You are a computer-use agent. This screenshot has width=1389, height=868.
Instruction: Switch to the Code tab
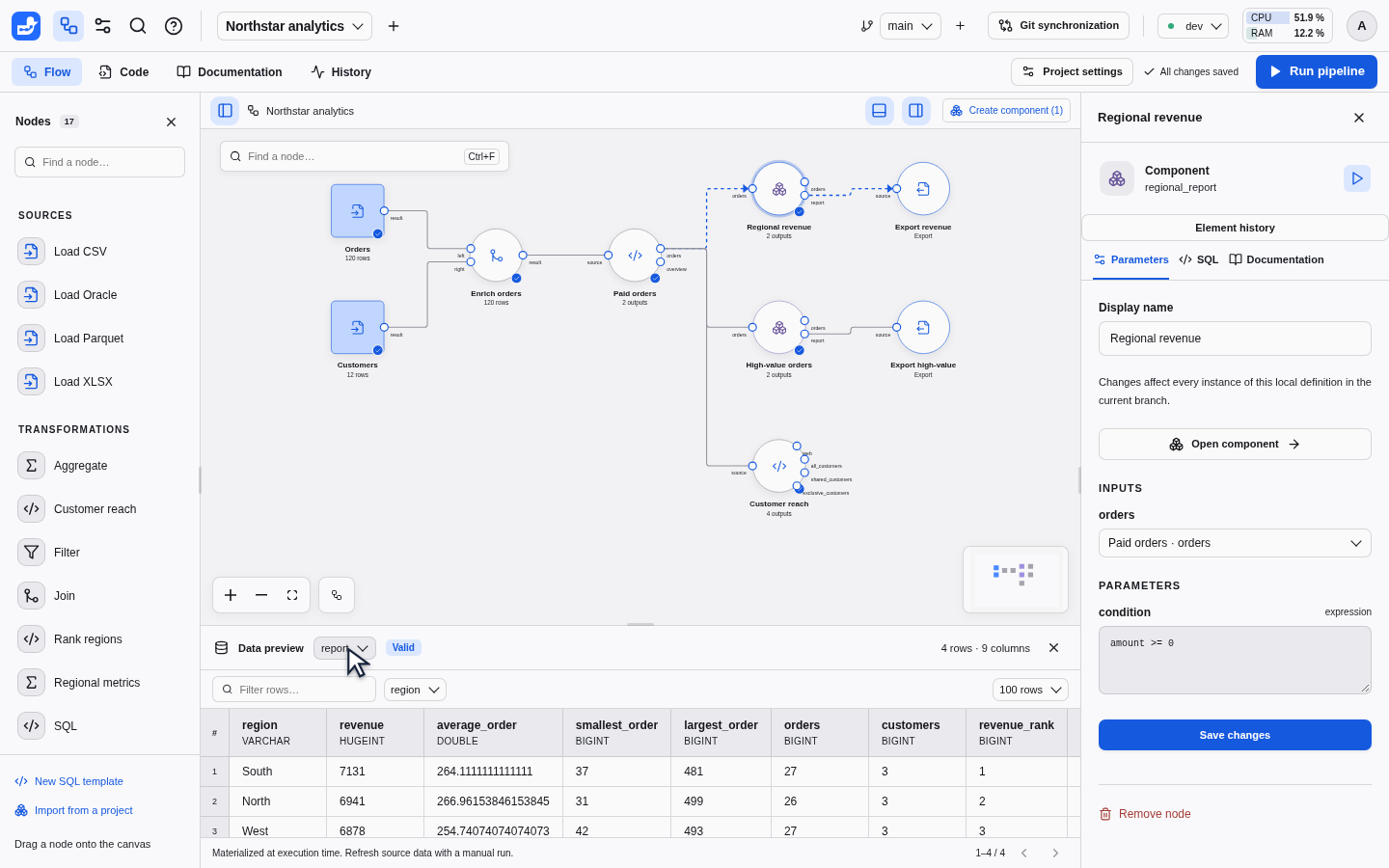pyautogui.click(x=123, y=72)
